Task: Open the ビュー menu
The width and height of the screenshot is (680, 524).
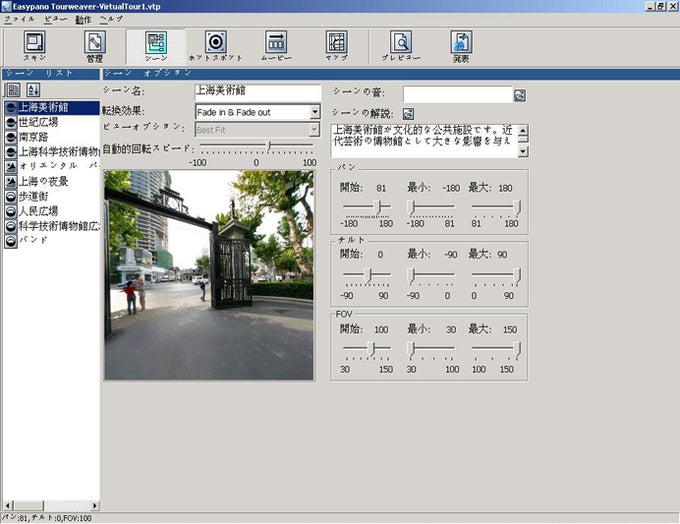Action: pos(56,20)
